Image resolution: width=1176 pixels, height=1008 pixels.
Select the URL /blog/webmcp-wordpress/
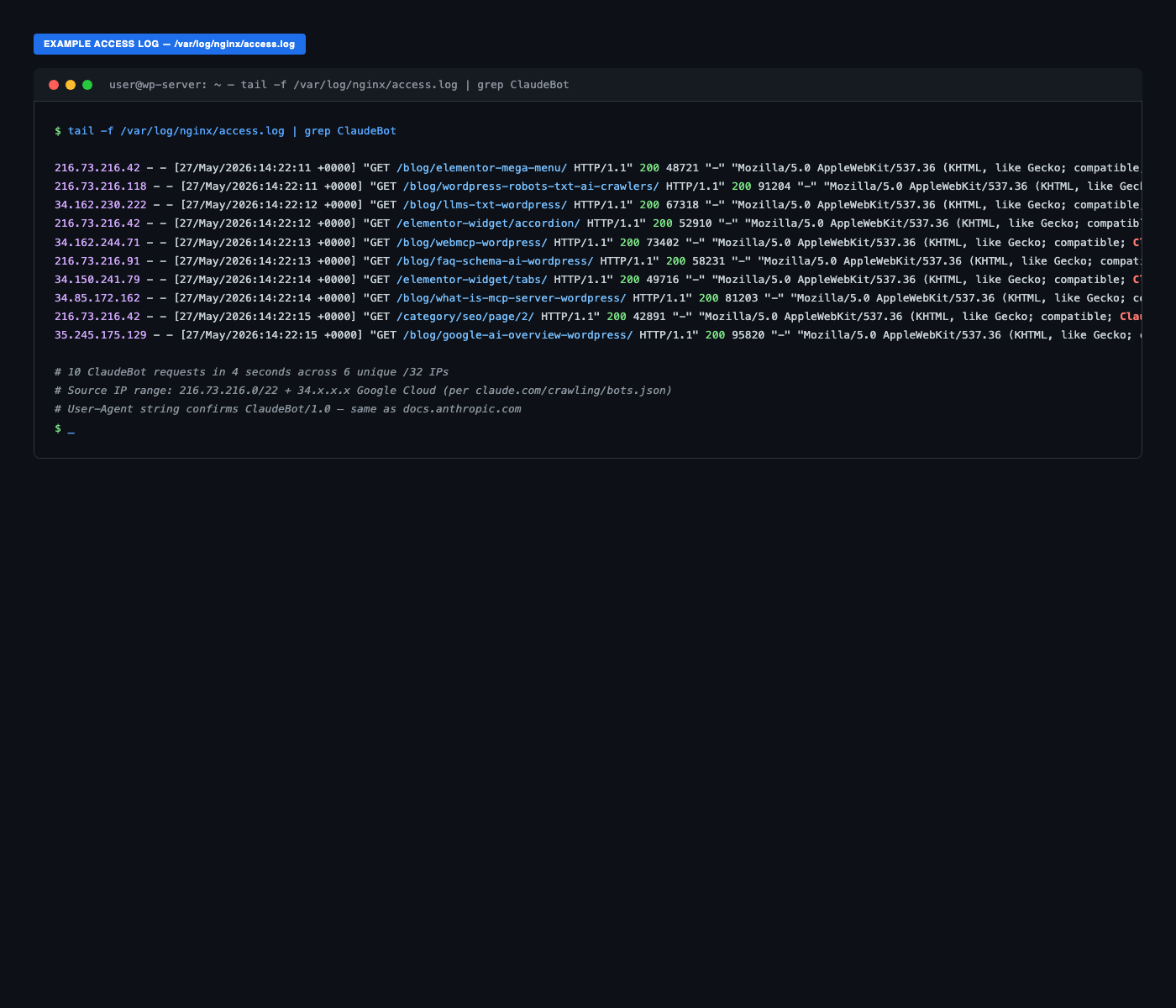tap(472, 243)
